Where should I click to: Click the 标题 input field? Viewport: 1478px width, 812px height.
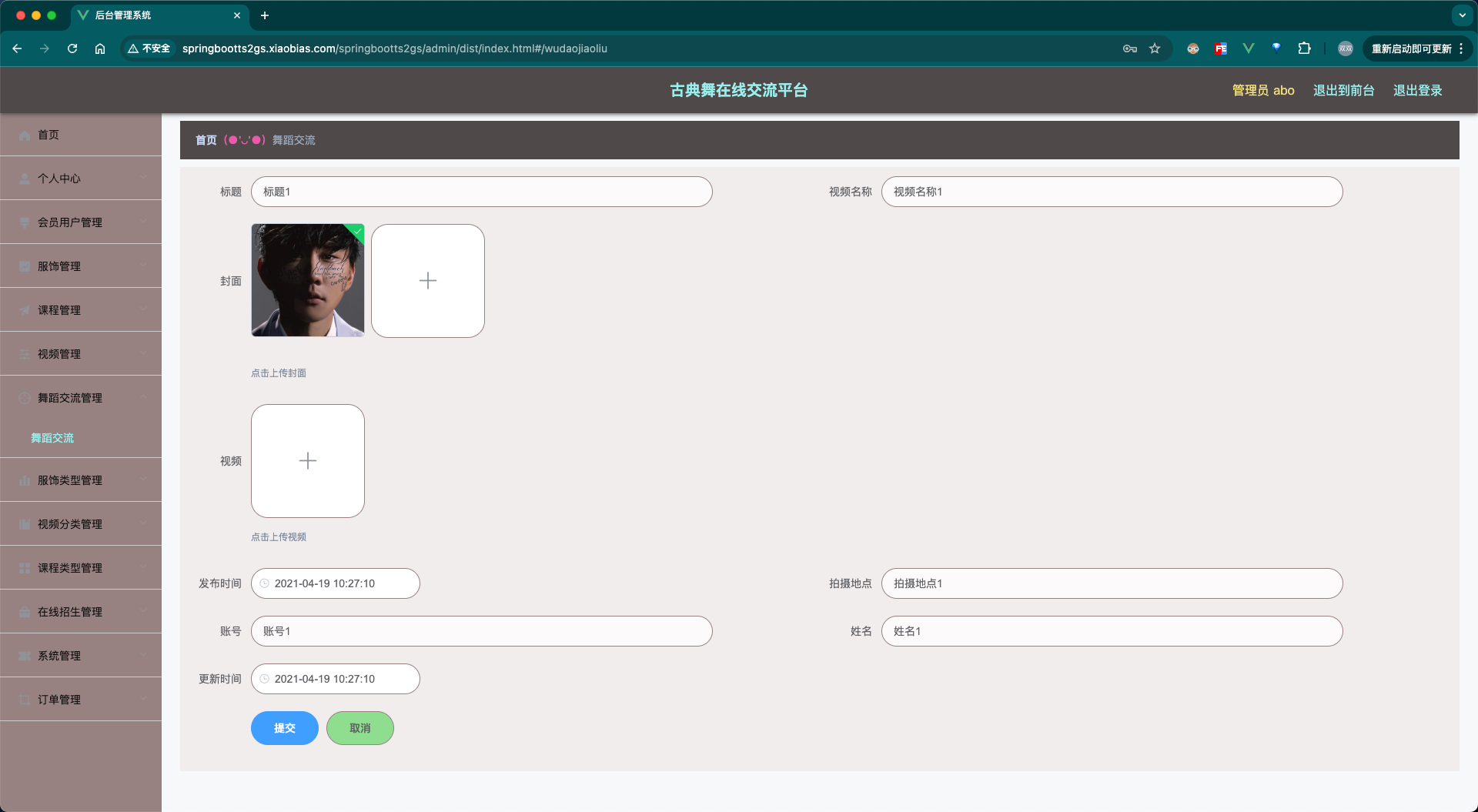pos(482,192)
